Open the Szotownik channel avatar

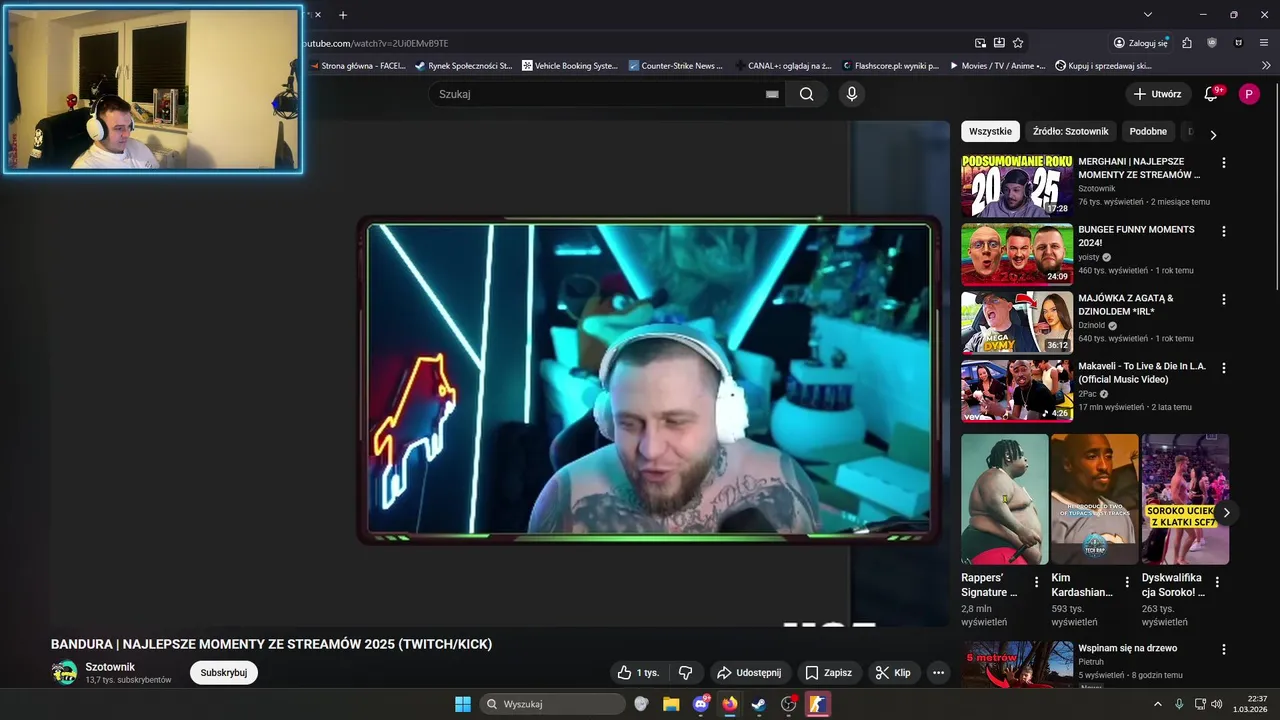pos(64,673)
